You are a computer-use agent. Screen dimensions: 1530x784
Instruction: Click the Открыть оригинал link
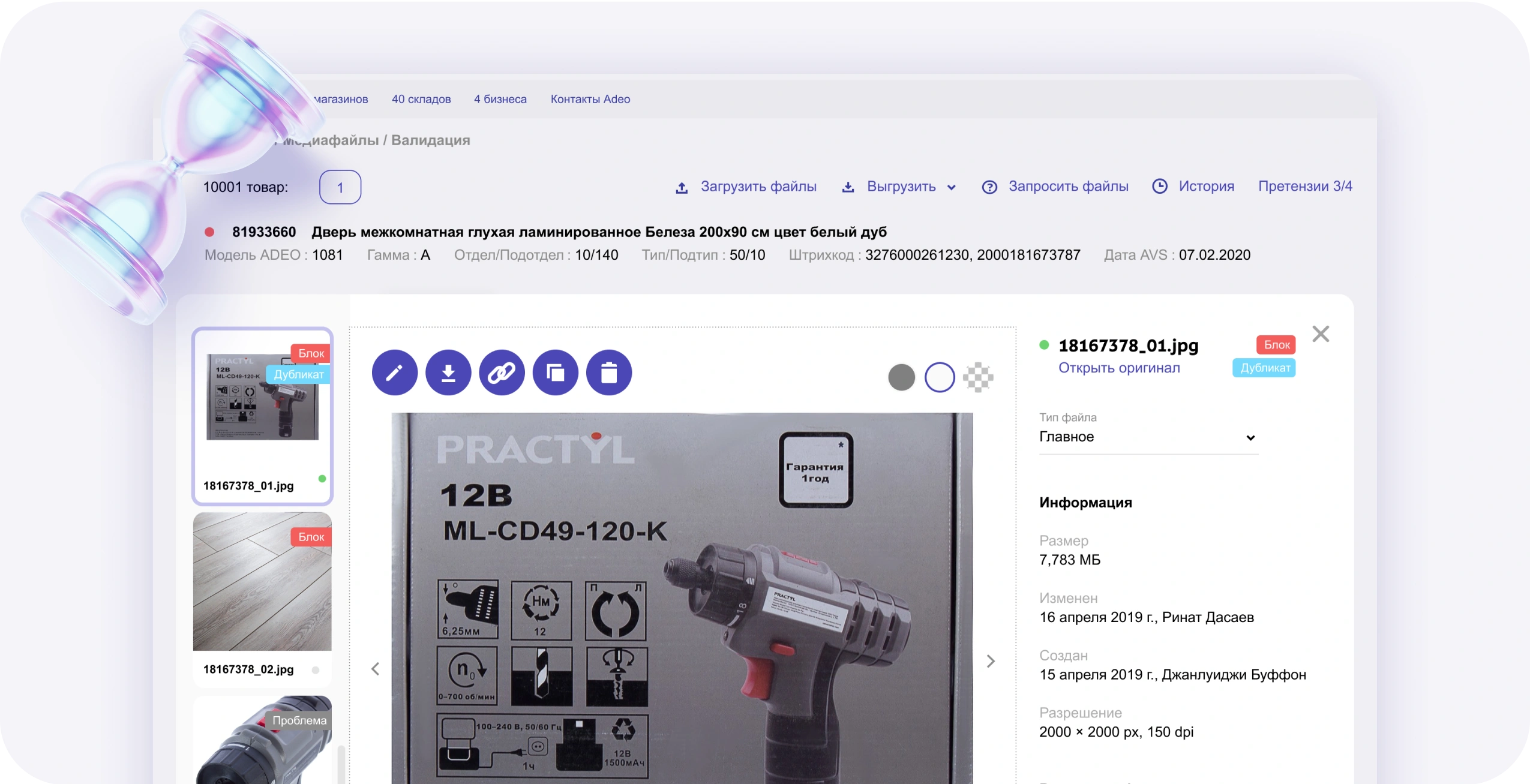pos(1118,368)
